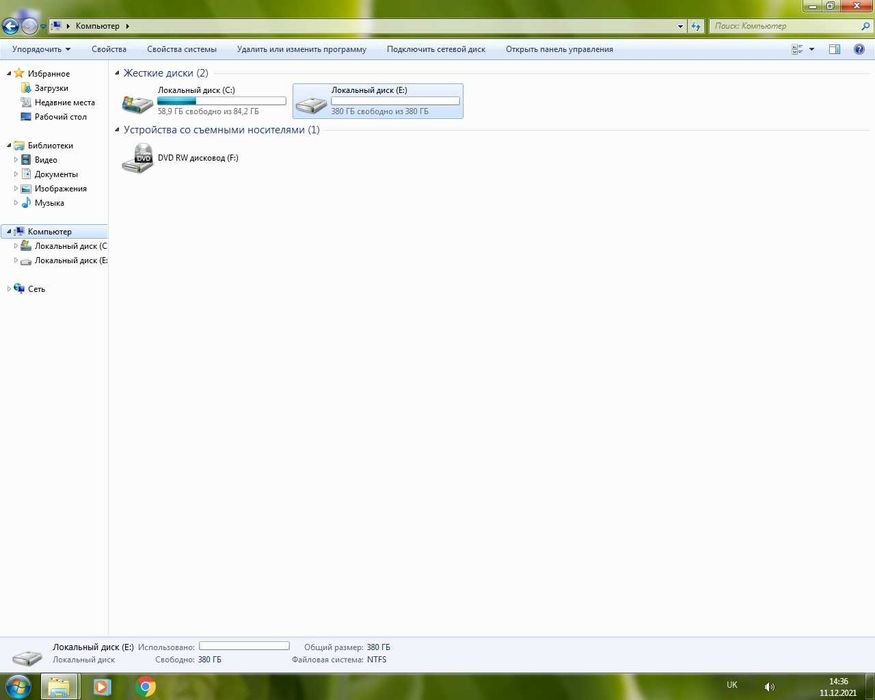Viewport: 875px width, 700px height.
Task: Open Недавние места in Favorites
Action: (64, 103)
